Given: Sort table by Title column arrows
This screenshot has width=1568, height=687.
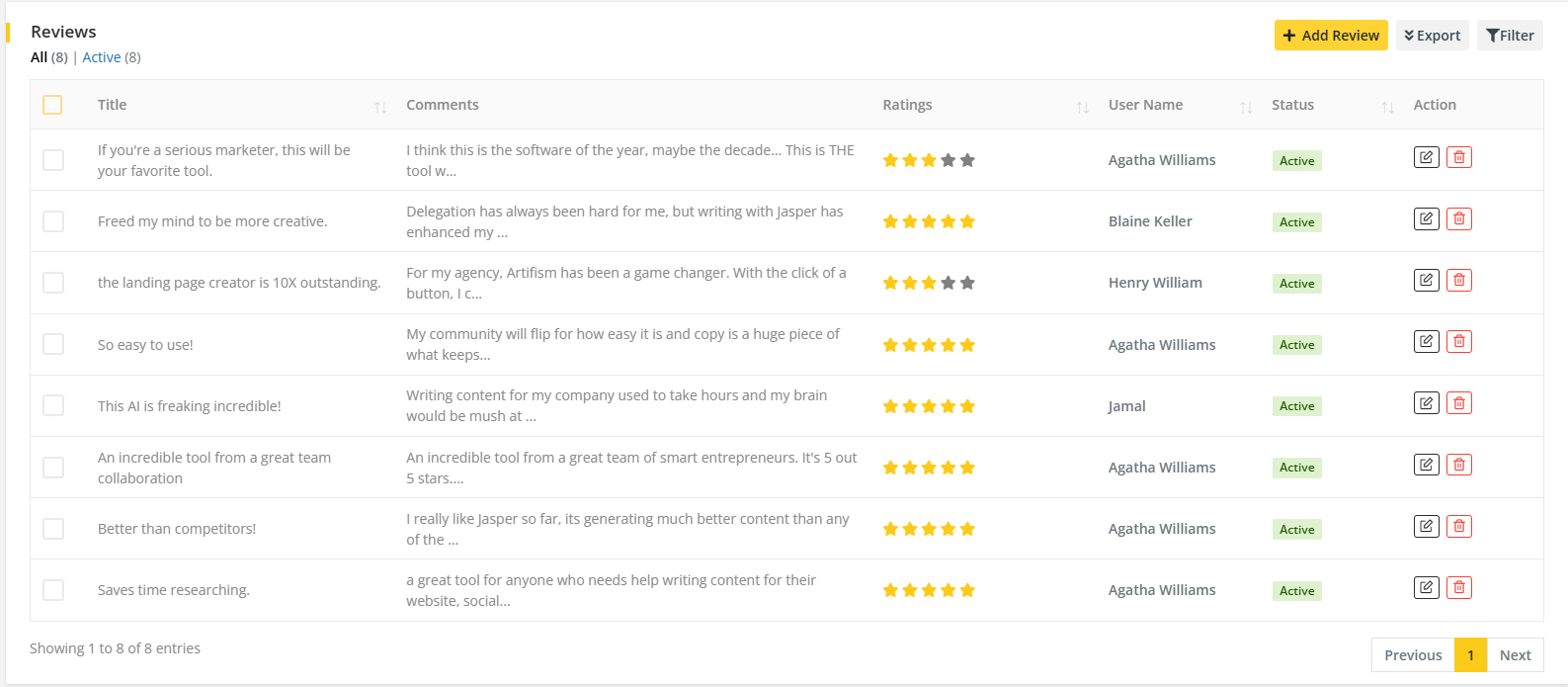Looking at the screenshot, I should [380, 107].
